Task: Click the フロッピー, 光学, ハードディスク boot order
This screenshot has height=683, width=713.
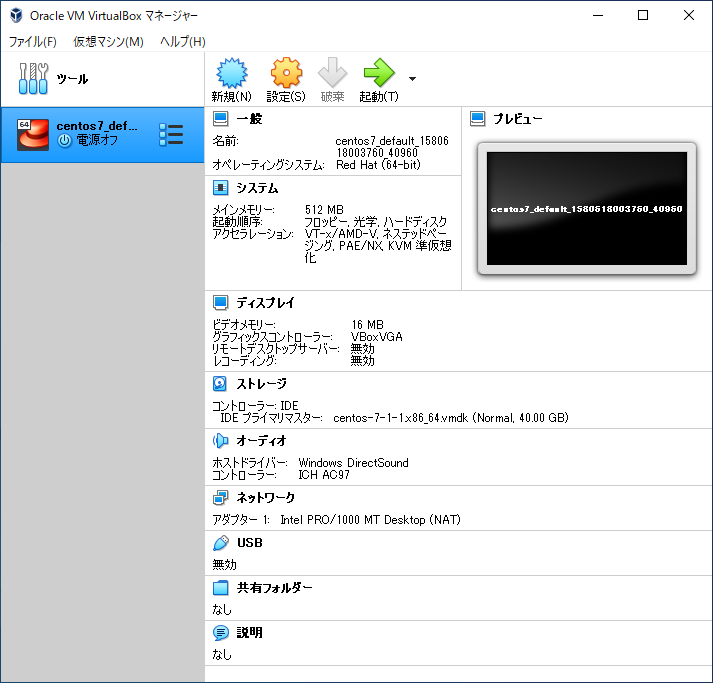Action: (376, 221)
